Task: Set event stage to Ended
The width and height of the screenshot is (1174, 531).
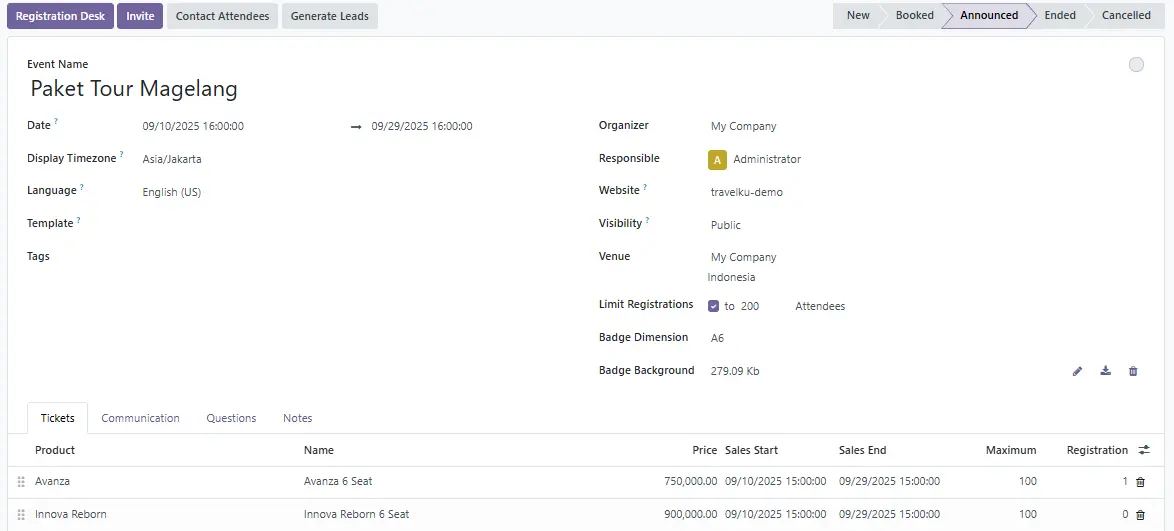Action: pyautogui.click(x=1060, y=15)
